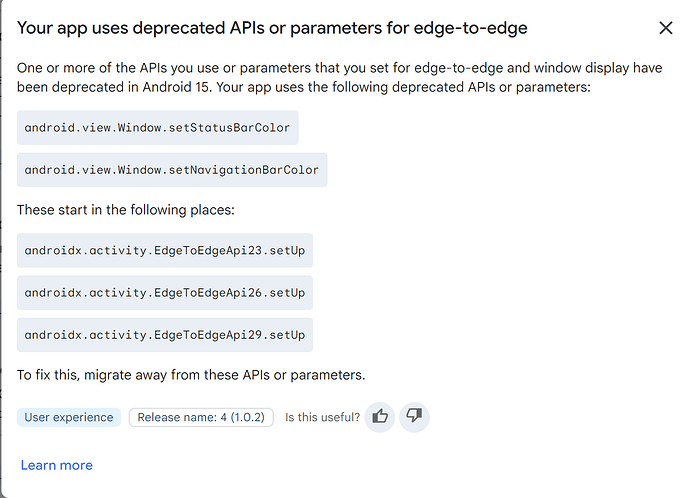Select the EdgeToEdgeApi23.setUp code block
The height and width of the screenshot is (498, 690).
click(165, 250)
